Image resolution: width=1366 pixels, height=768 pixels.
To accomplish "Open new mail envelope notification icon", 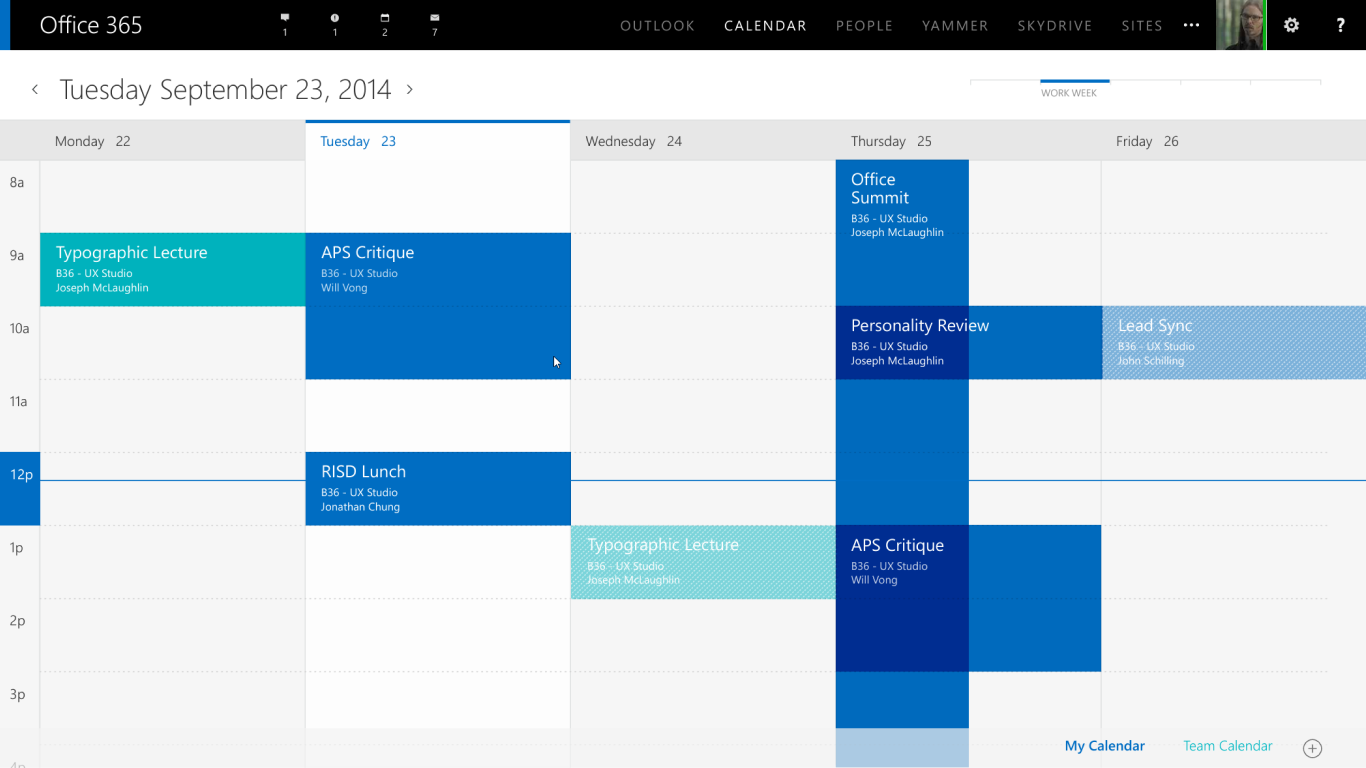I will point(435,18).
